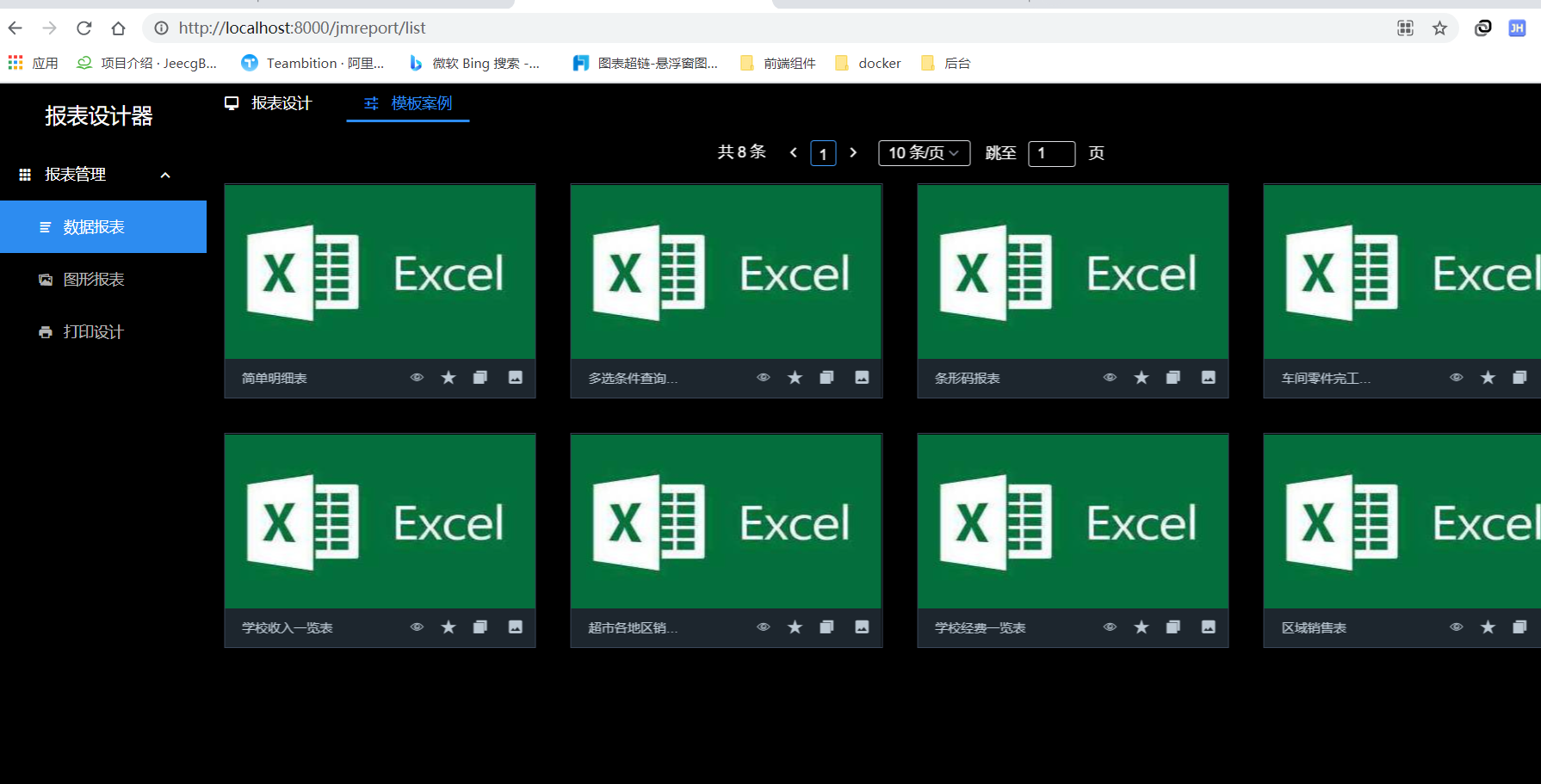This screenshot has height=784, width=1541.
Task: Switch to 报表设计 tab
Action: point(268,103)
